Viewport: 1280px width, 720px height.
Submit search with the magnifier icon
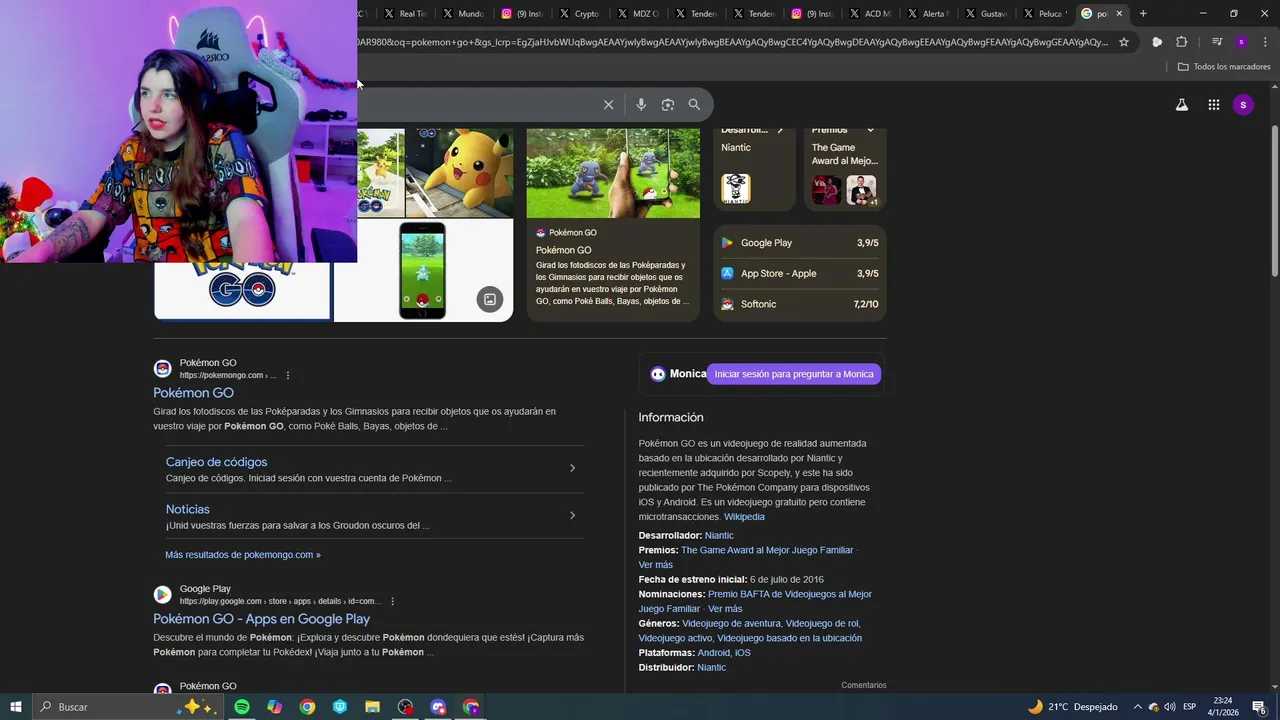coord(694,105)
